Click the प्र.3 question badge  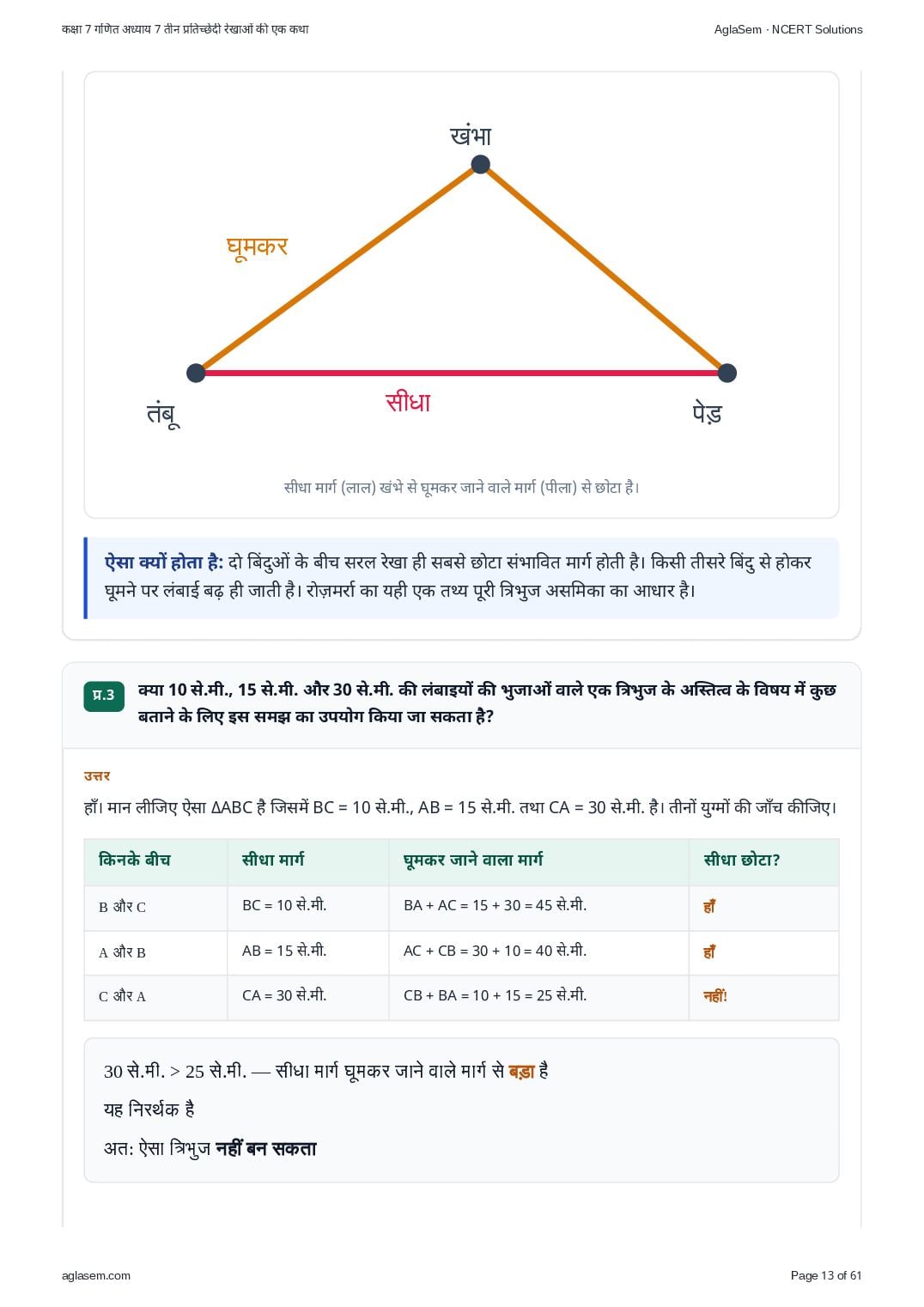(104, 696)
